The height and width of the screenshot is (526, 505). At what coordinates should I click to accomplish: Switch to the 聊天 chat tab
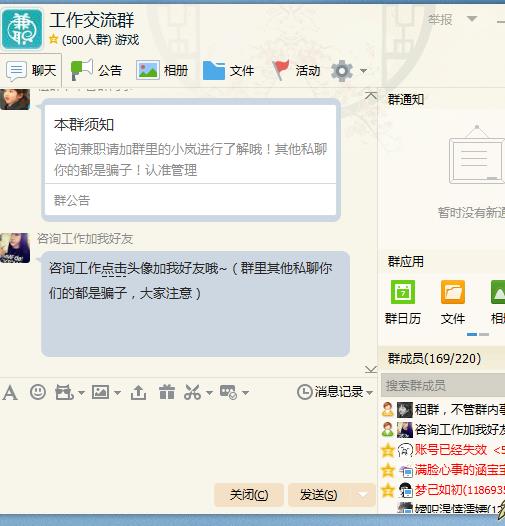point(31,71)
